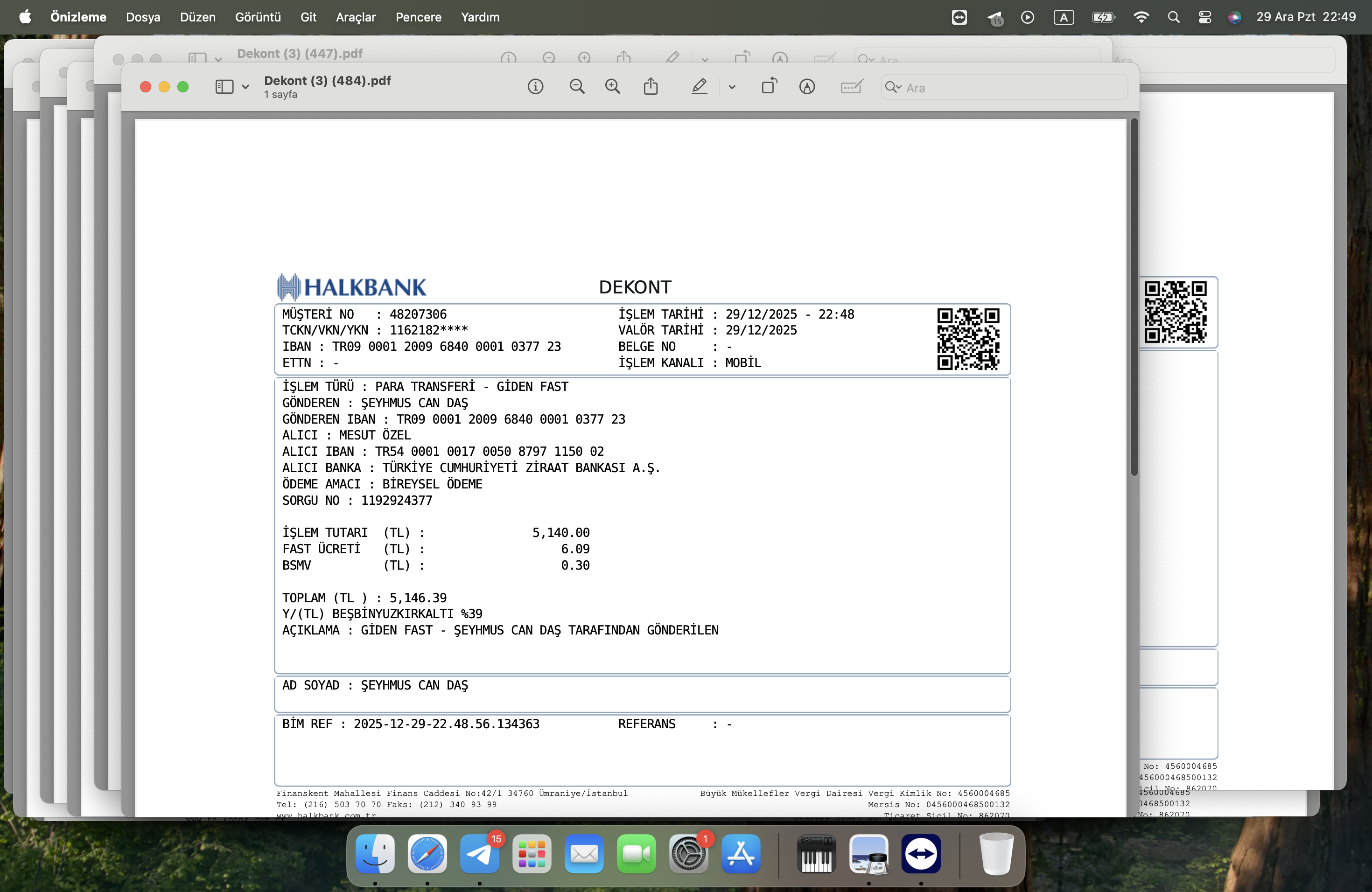
Task: Click the TeamViewer menu bar icon
Action: pos(959,17)
